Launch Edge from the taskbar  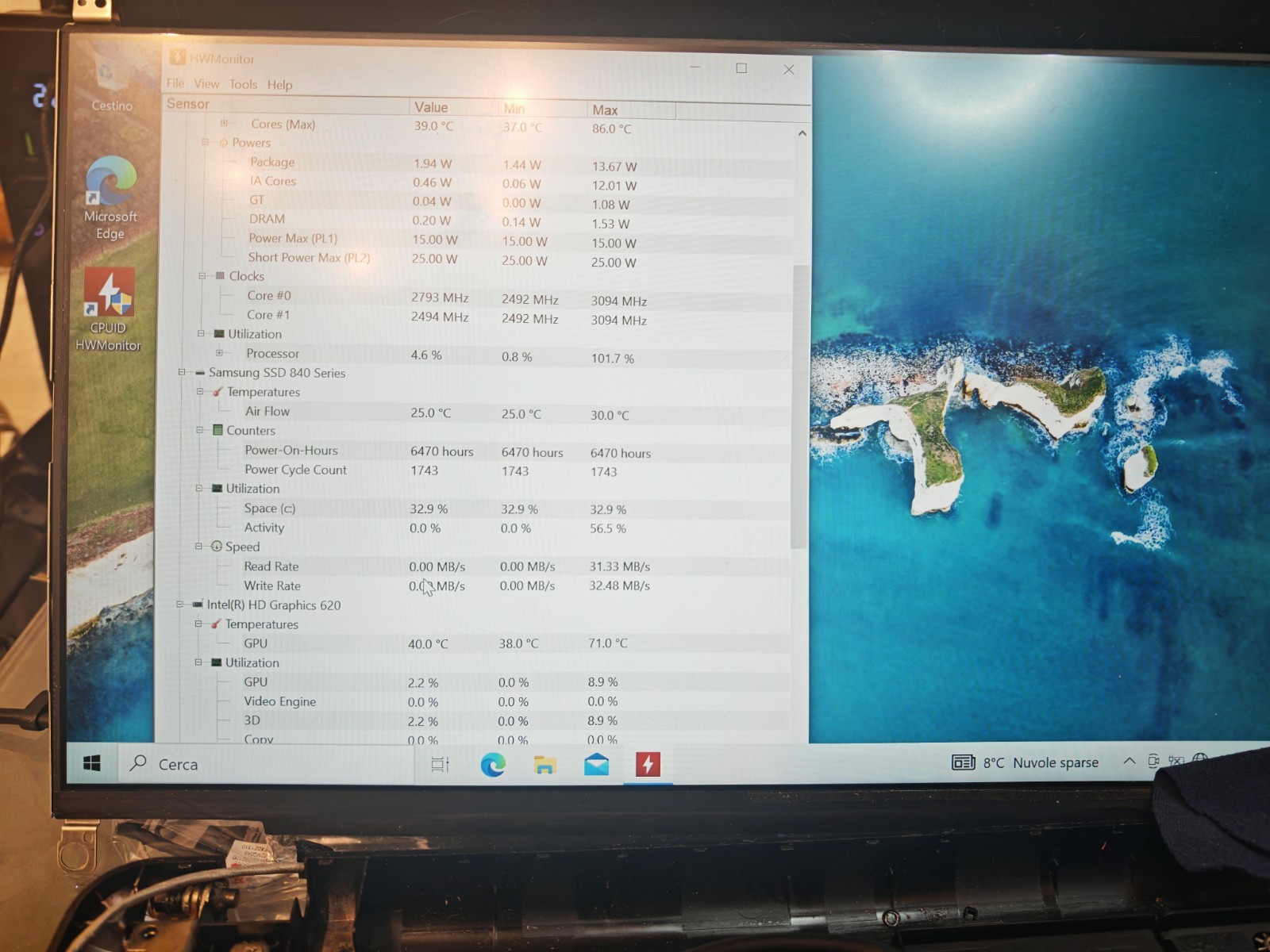pos(493,765)
